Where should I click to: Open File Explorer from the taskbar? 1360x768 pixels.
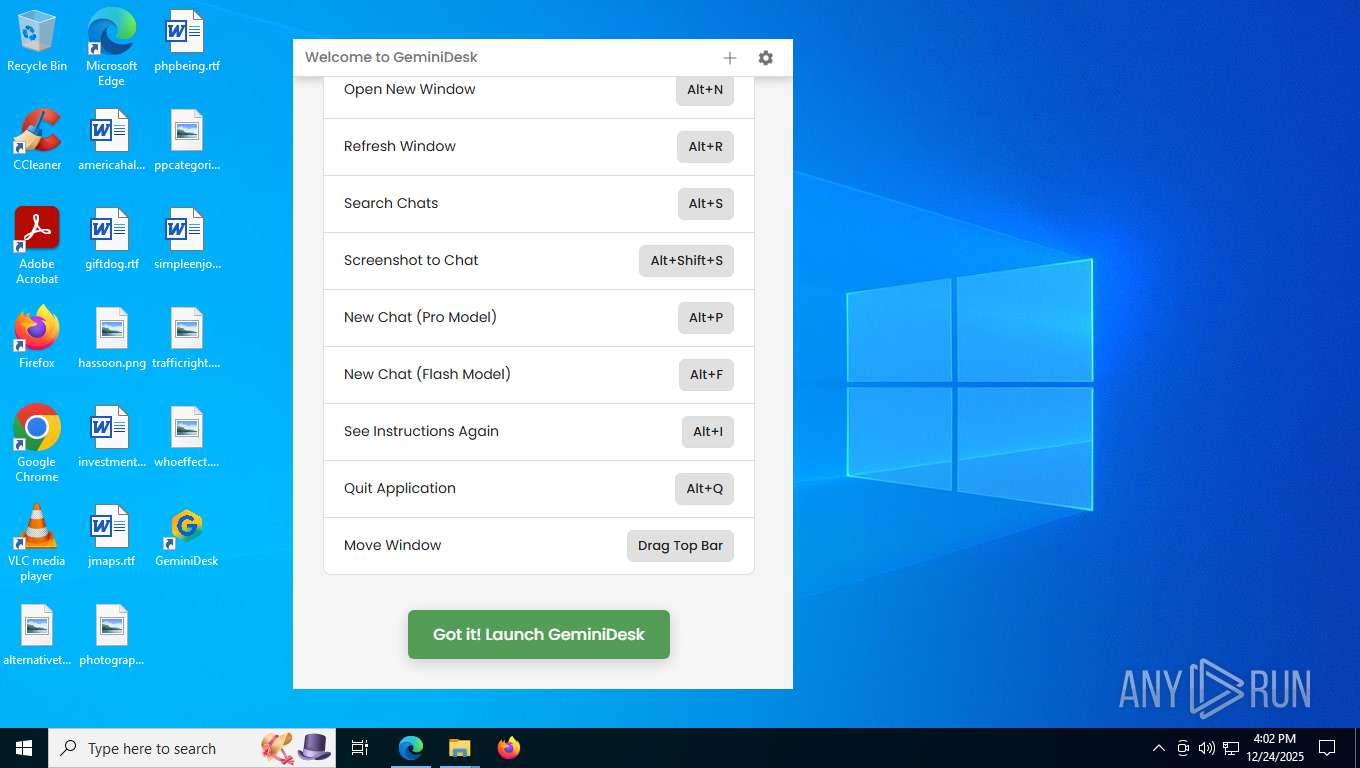click(459, 748)
